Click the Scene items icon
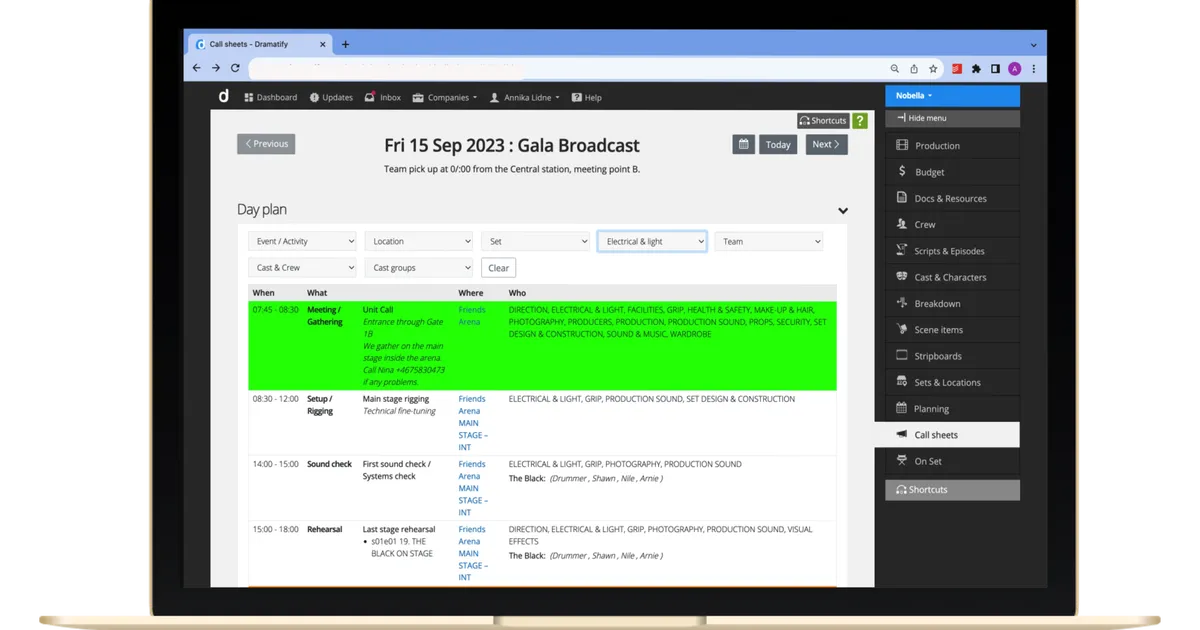 (902, 329)
